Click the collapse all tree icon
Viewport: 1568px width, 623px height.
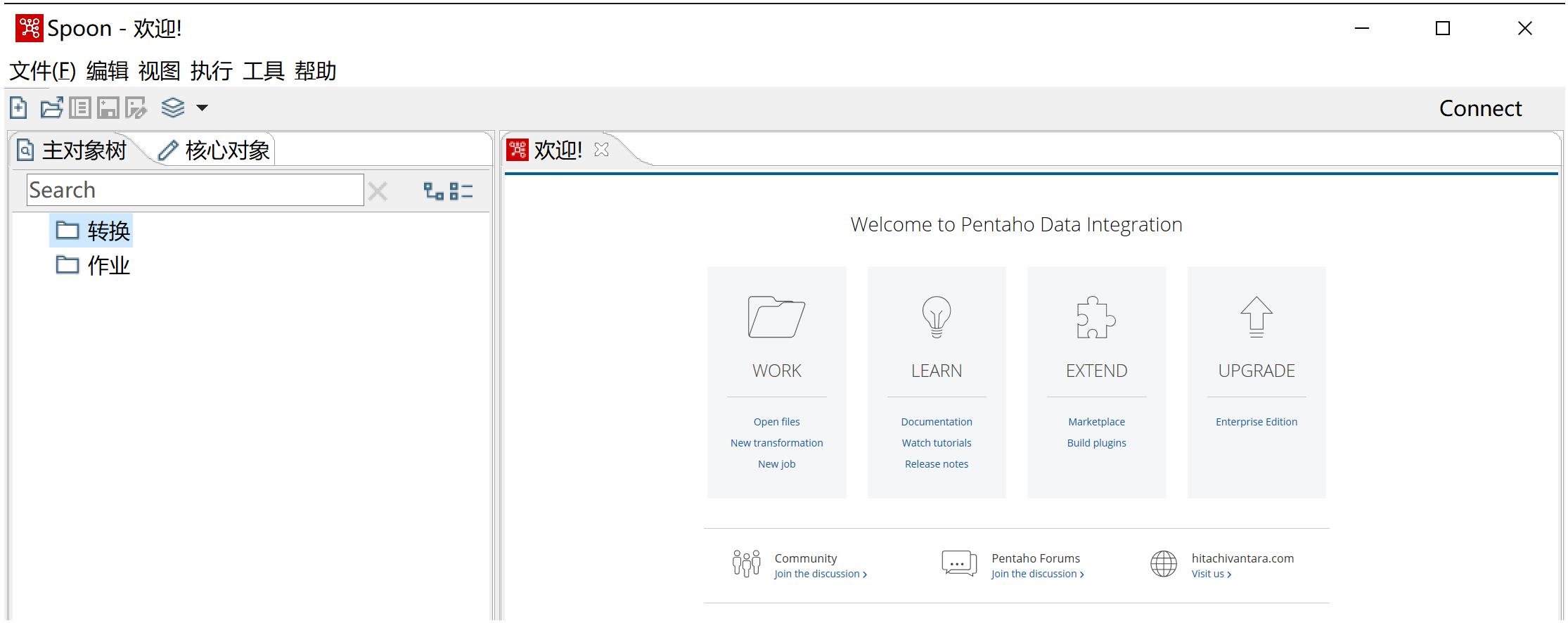click(461, 191)
